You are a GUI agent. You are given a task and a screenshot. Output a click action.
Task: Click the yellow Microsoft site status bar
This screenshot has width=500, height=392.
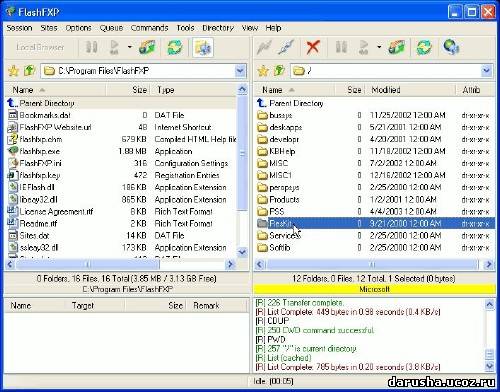click(375, 289)
